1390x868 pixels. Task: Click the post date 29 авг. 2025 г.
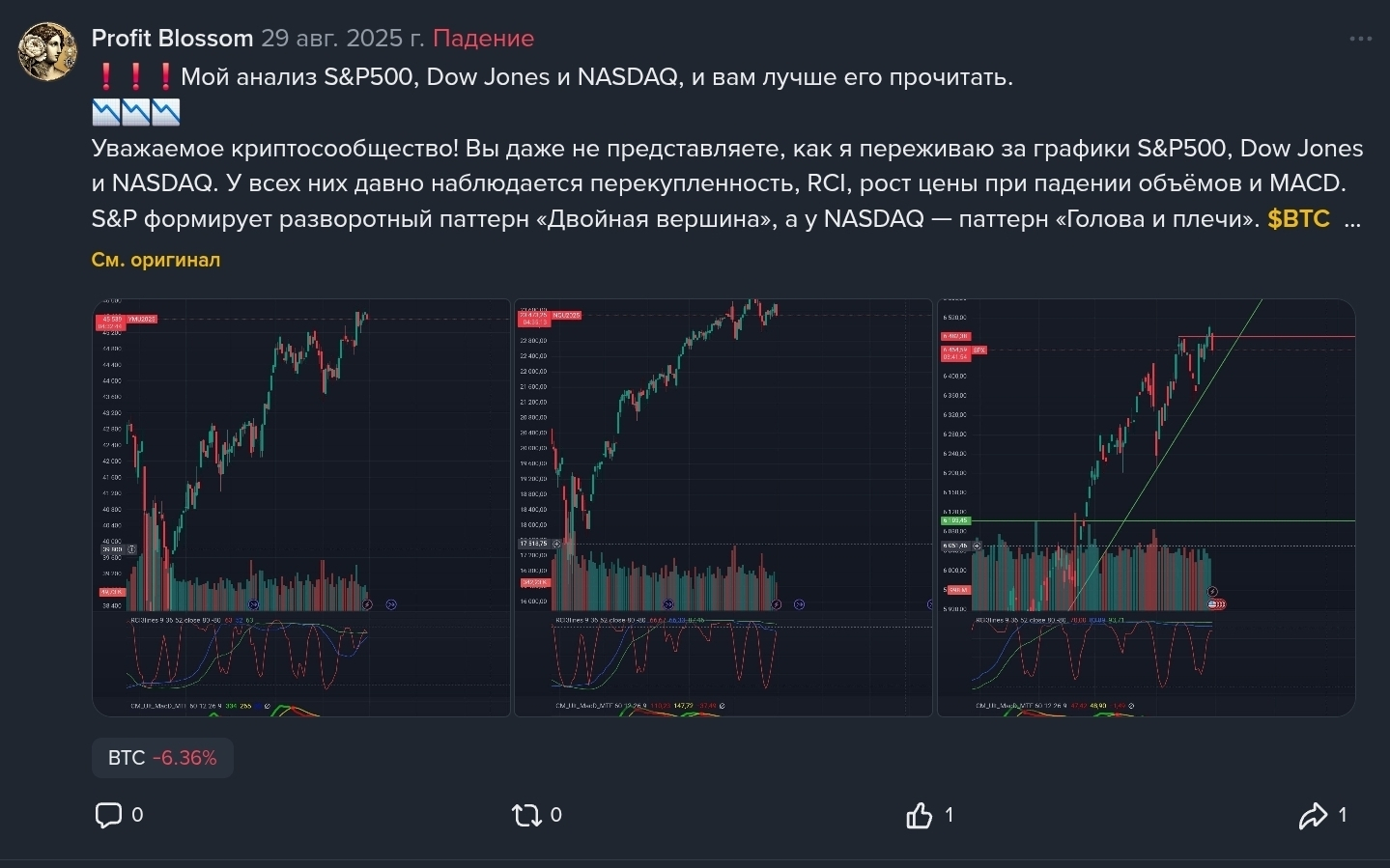coord(342,39)
